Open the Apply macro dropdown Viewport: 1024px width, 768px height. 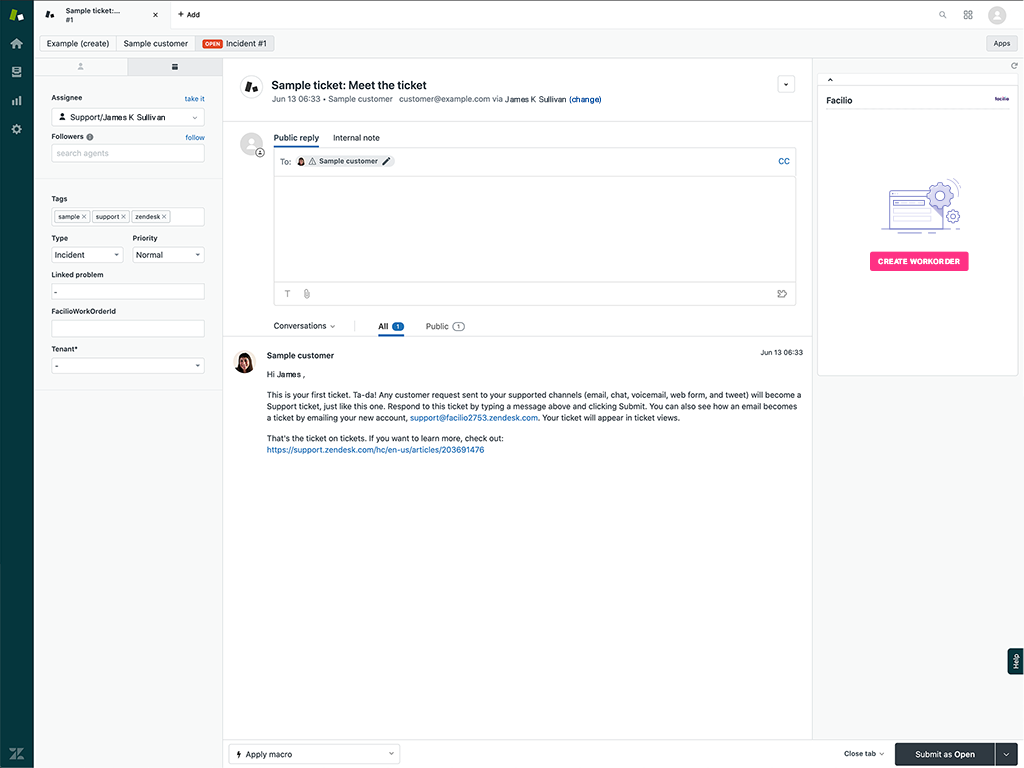[314, 754]
